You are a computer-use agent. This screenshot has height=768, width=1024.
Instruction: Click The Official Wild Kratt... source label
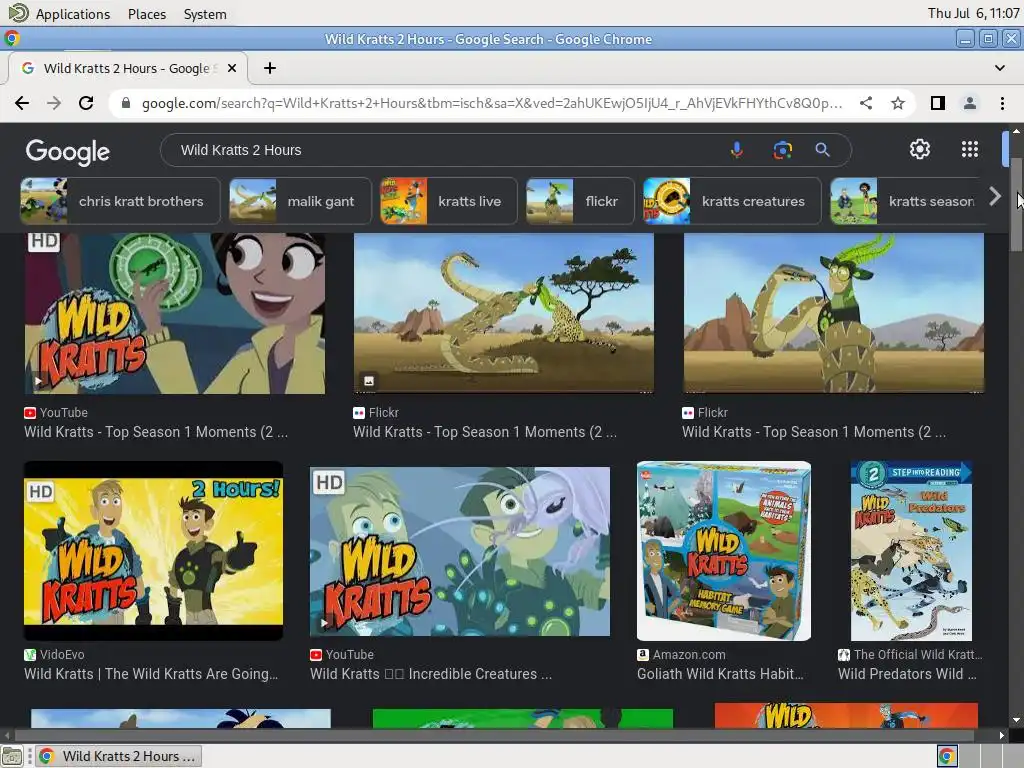click(x=918, y=654)
